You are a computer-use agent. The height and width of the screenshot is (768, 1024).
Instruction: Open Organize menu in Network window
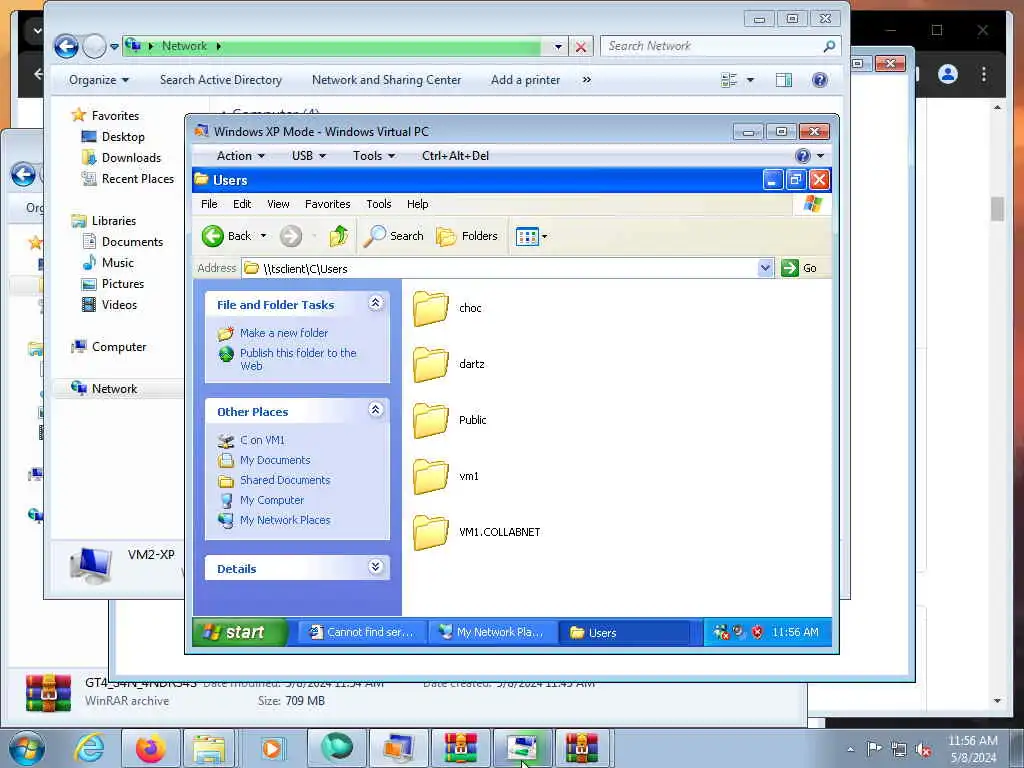pyautogui.click(x=99, y=80)
